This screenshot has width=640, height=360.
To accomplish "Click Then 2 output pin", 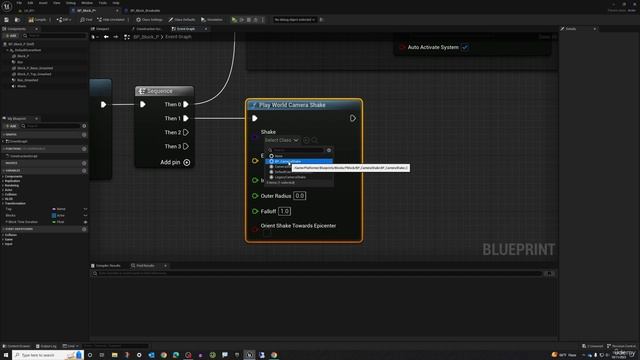I will (186, 132).
